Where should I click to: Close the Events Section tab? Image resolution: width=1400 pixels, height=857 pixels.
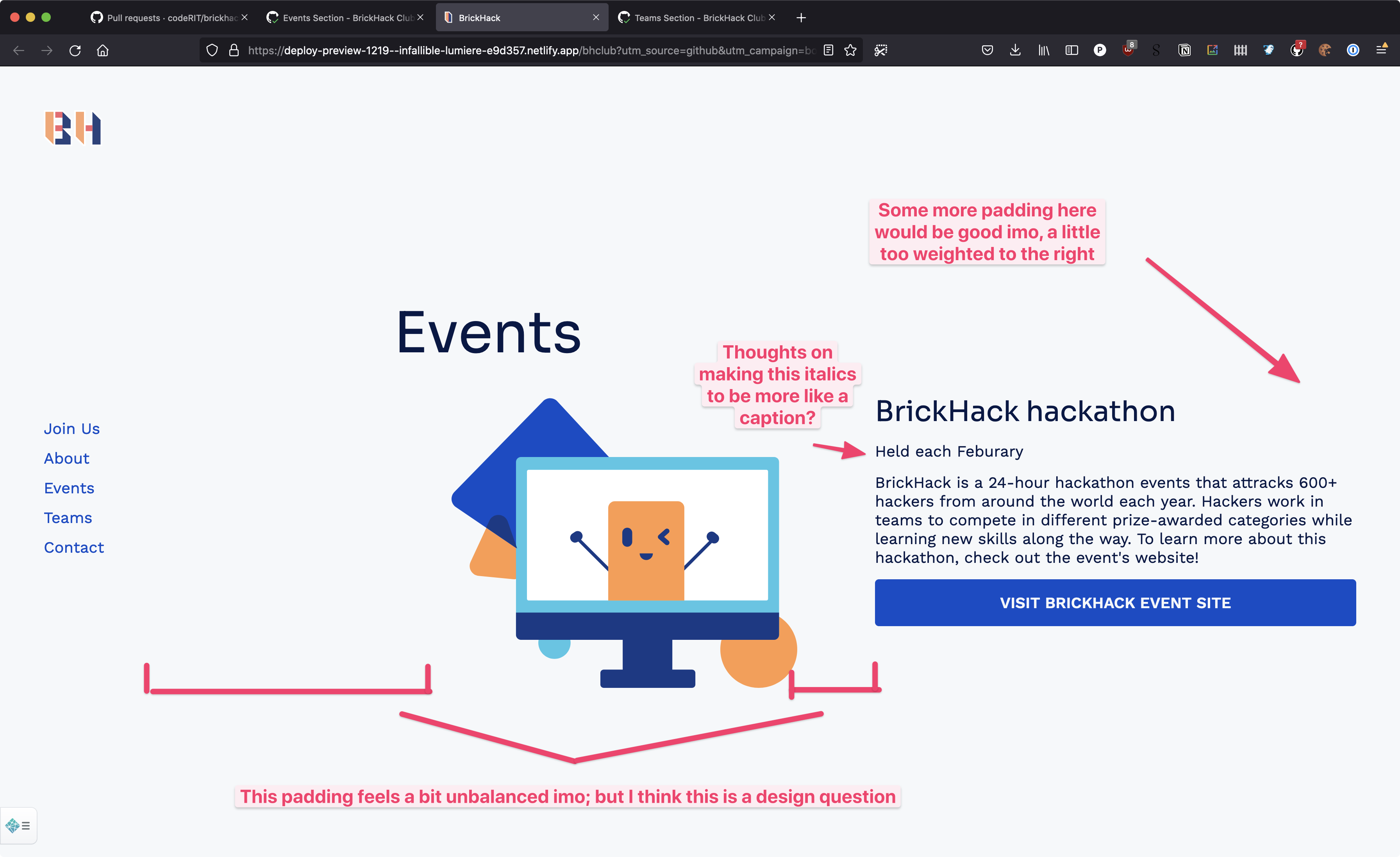(420, 18)
